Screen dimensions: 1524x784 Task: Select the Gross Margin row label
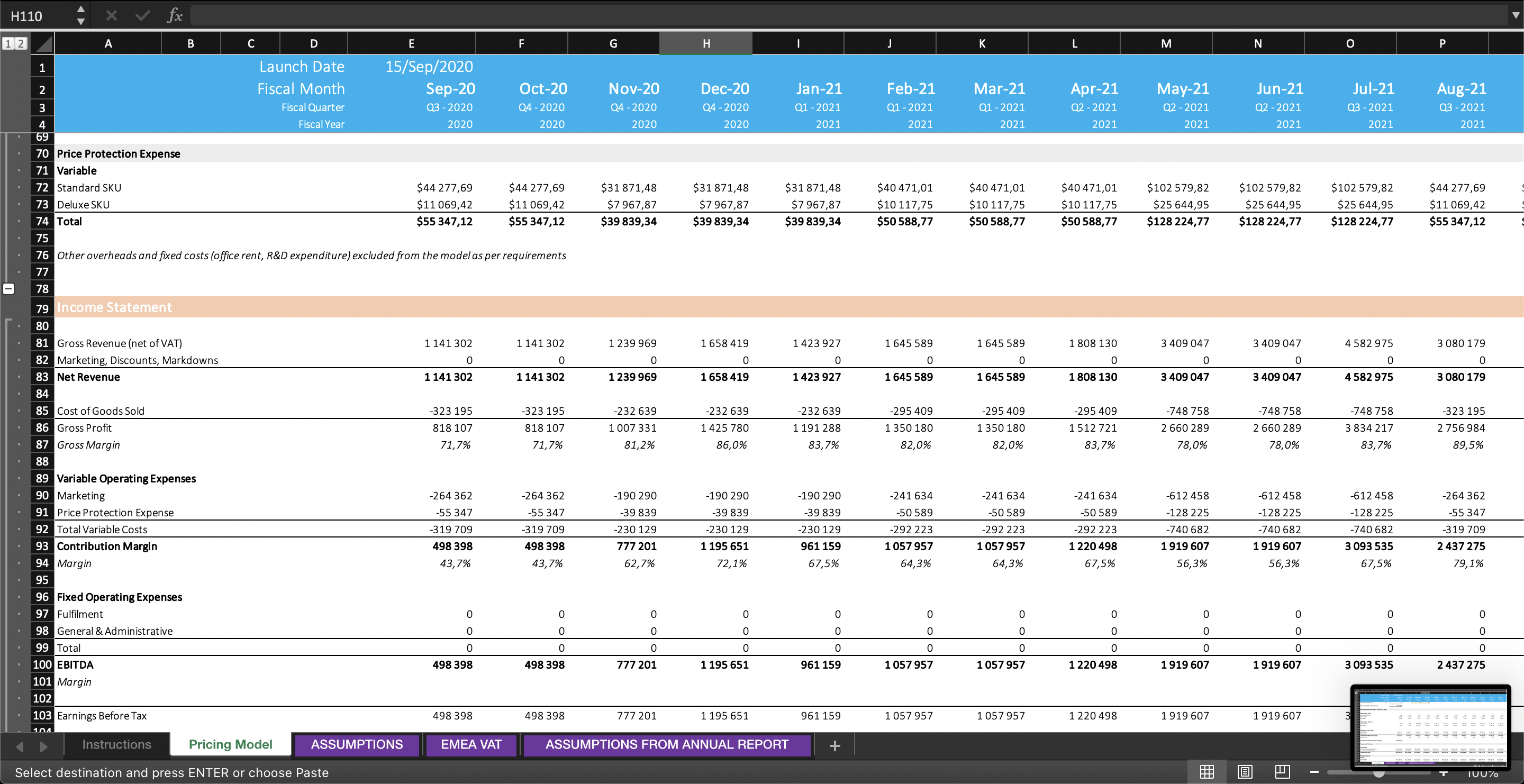88,444
